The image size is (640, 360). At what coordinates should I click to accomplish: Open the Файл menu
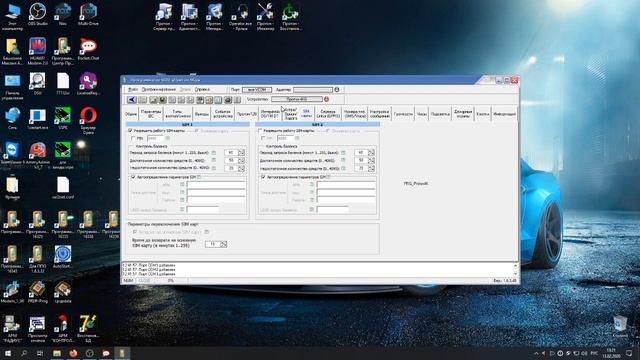(x=133, y=89)
